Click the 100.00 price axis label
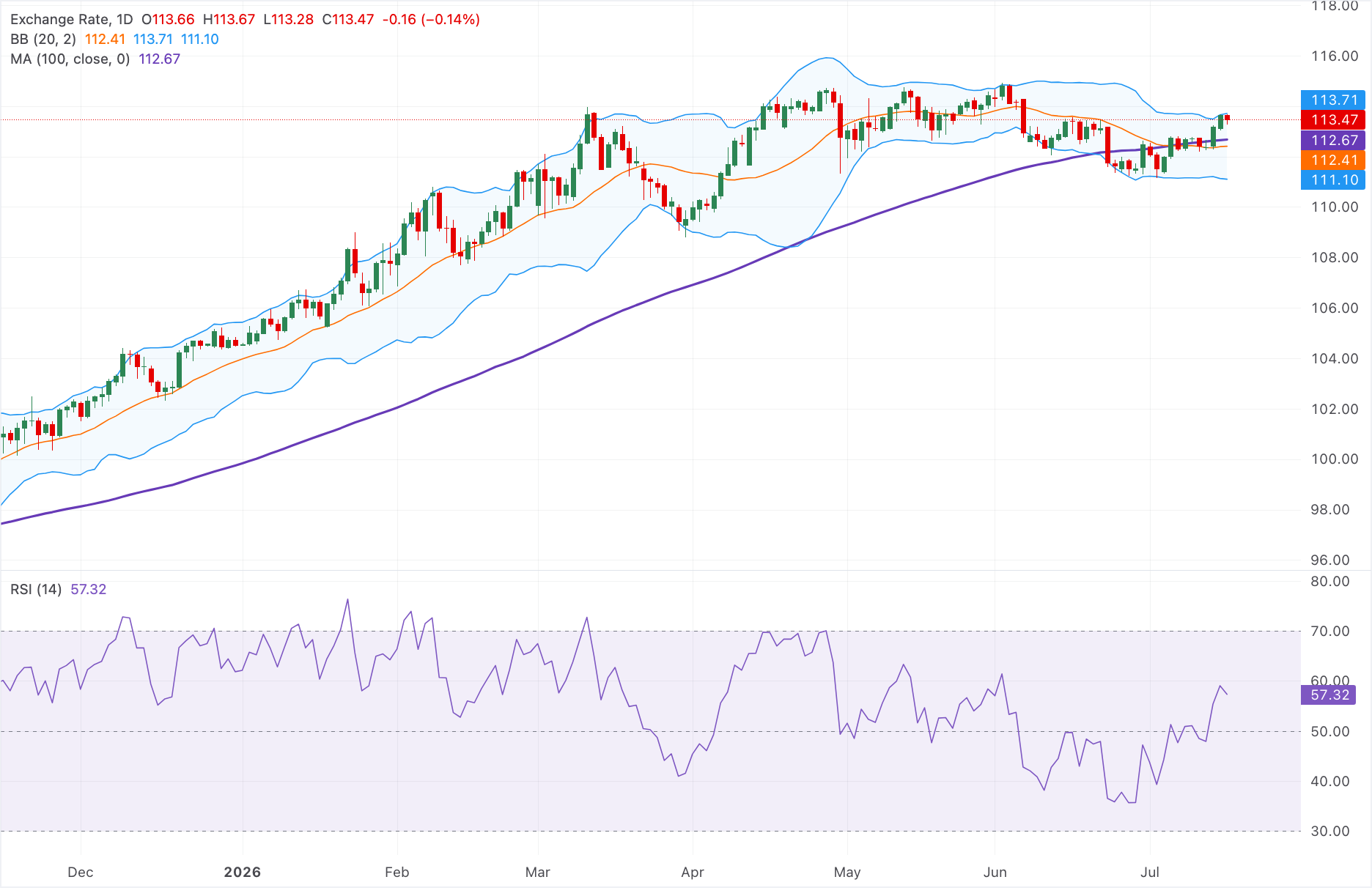 (1335, 459)
